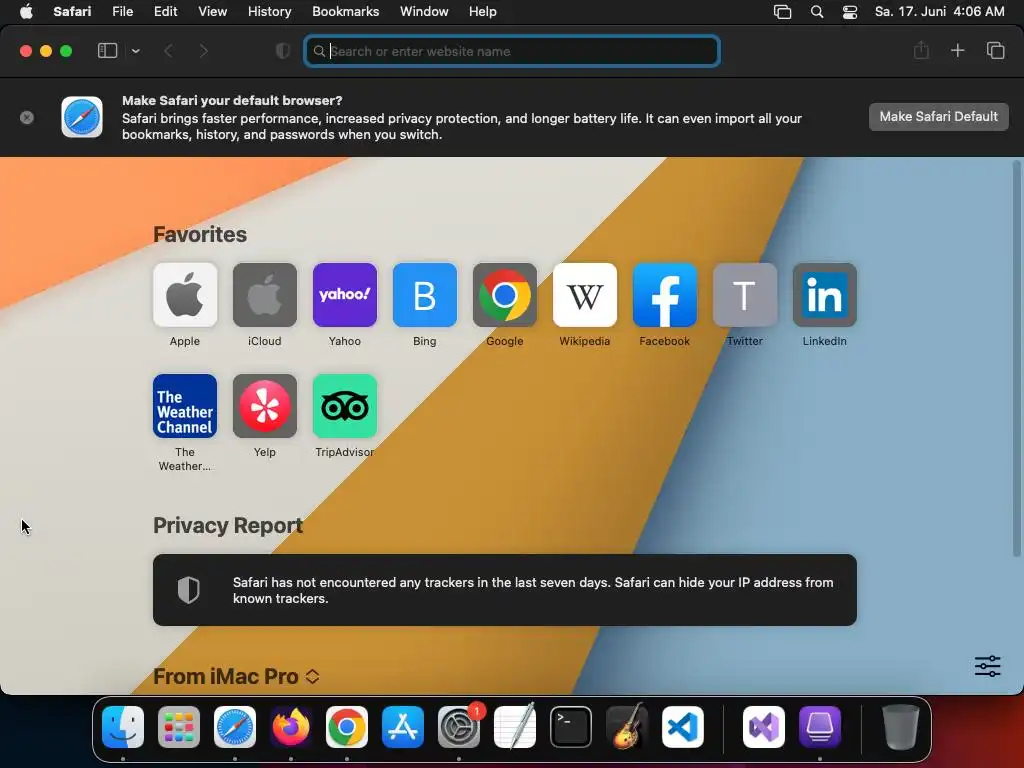Open the File menu
The width and height of the screenshot is (1024, 768).
pos(122,12)
